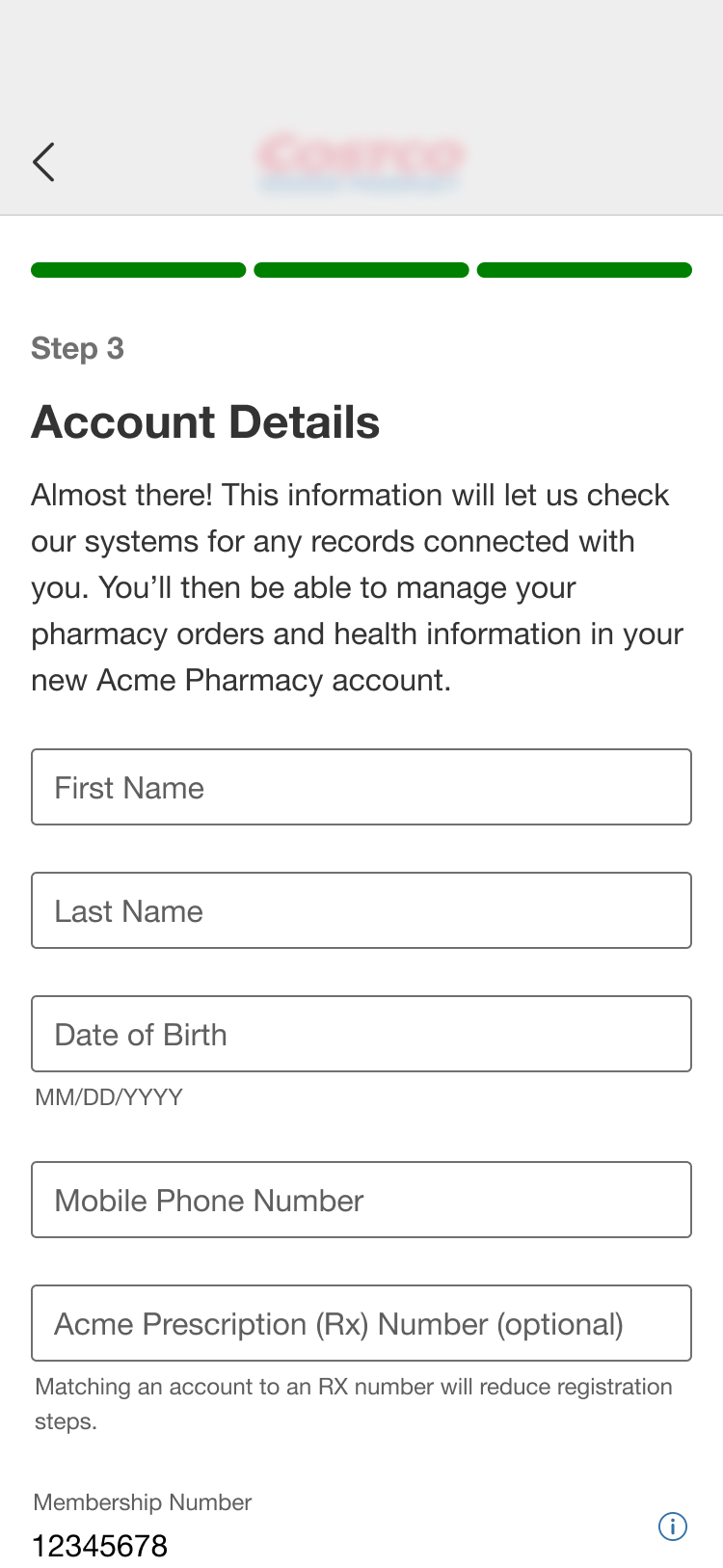Tap the first green progress segment
723x1568 pixels.
coord(138,270)
